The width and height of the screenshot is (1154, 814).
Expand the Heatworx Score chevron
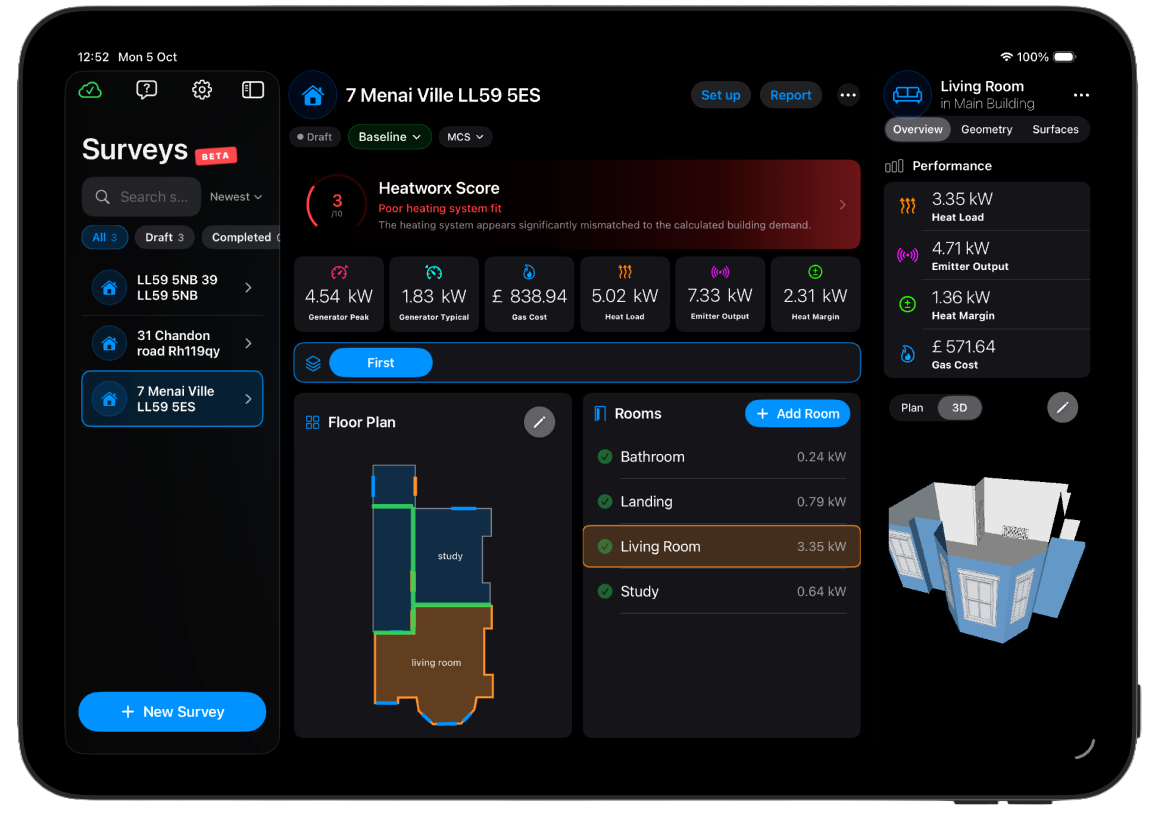tap(843, 205)
